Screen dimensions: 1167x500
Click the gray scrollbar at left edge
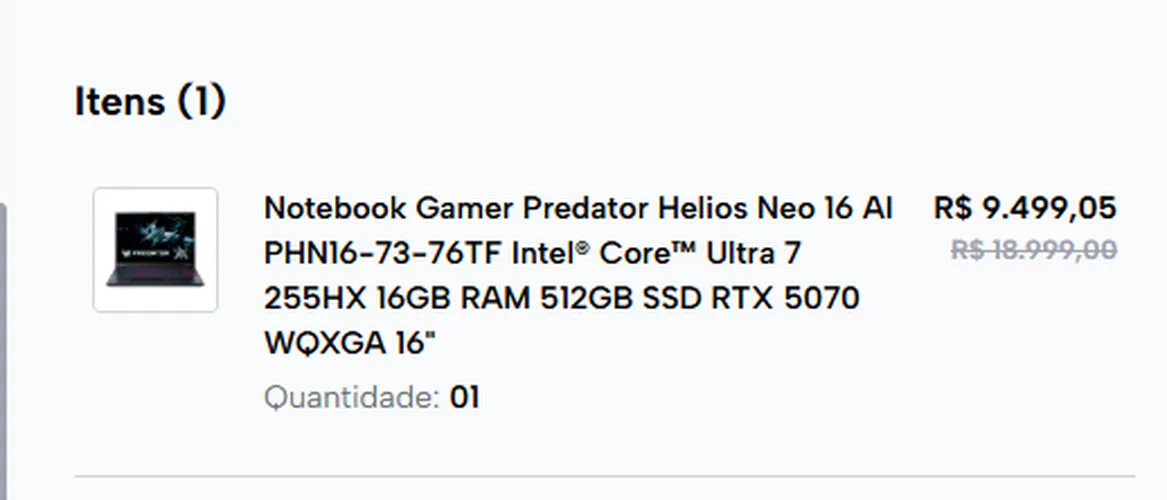pos(3,350)
